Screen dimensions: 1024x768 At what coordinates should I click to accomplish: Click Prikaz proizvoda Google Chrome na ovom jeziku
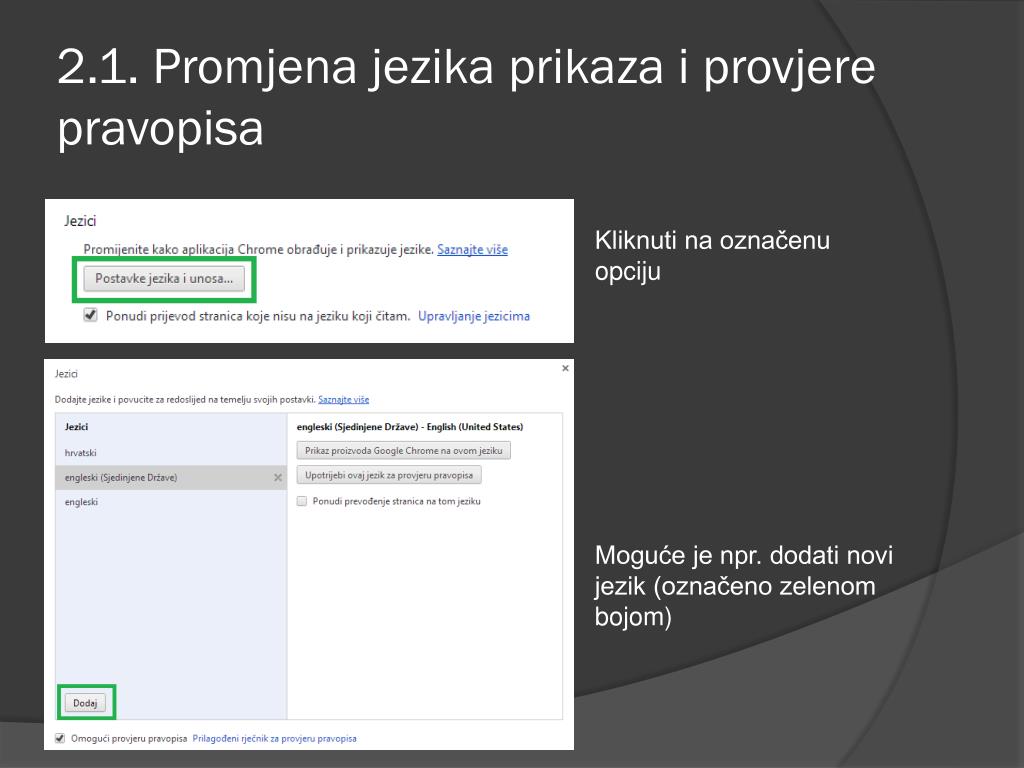[404, 451]
